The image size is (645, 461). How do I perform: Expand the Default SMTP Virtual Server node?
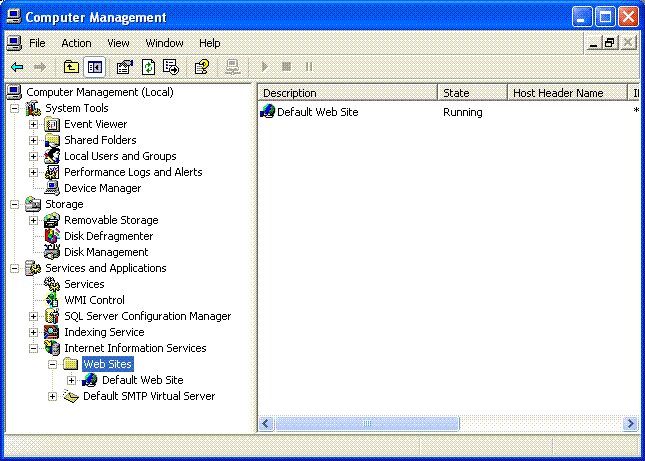(x=52, y=396)
